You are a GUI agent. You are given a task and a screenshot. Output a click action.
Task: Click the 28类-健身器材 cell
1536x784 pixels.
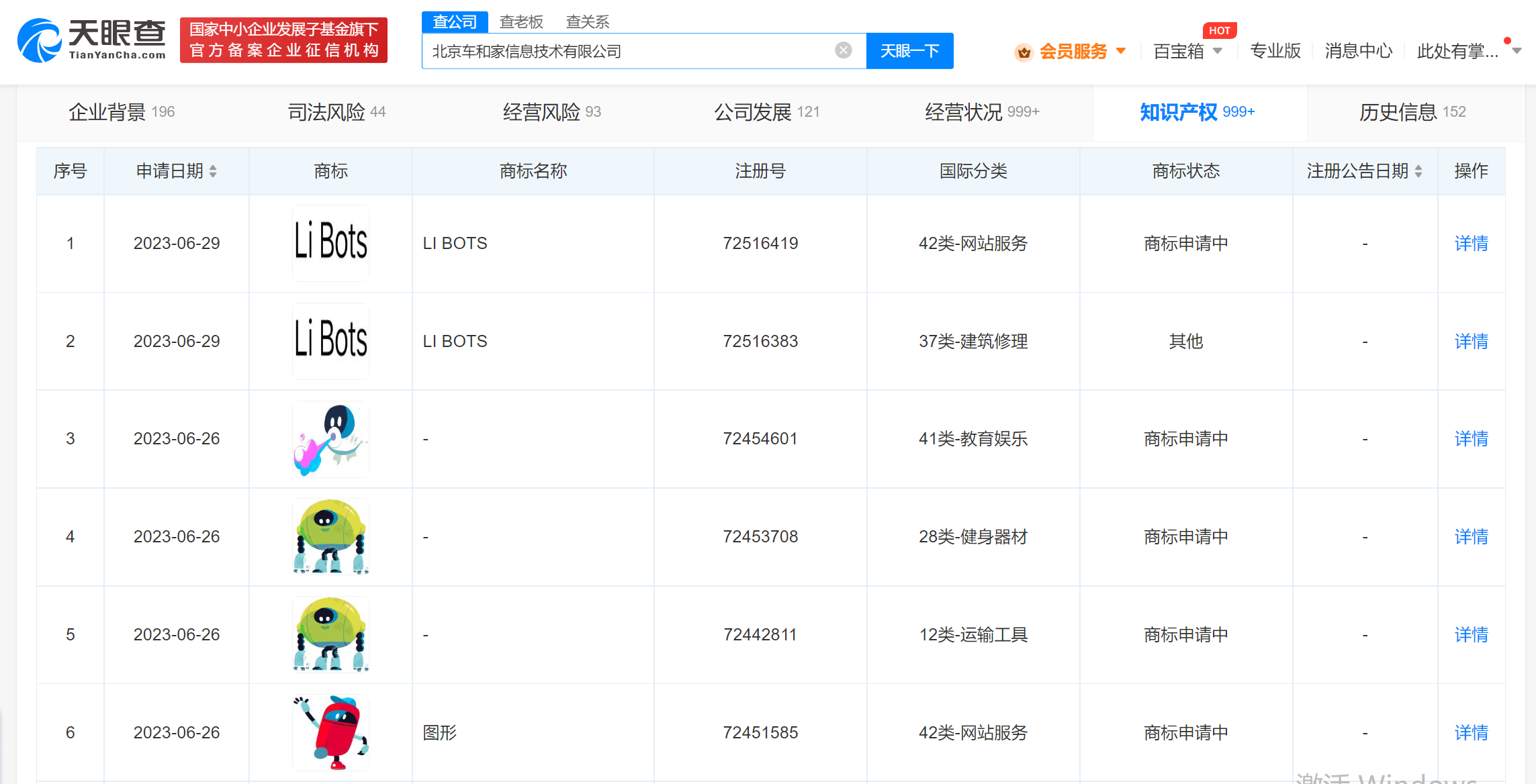tap(973, 536)
